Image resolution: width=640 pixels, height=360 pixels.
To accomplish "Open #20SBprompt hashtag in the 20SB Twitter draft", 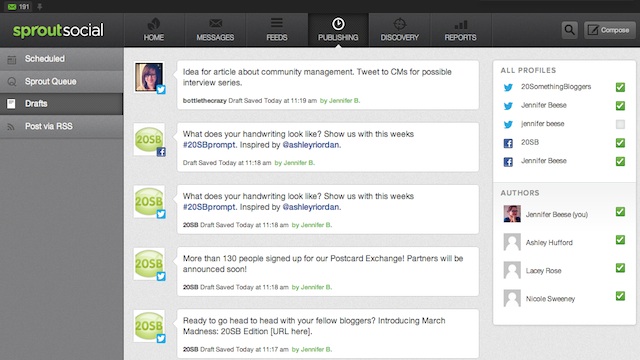I will [209, 207].
